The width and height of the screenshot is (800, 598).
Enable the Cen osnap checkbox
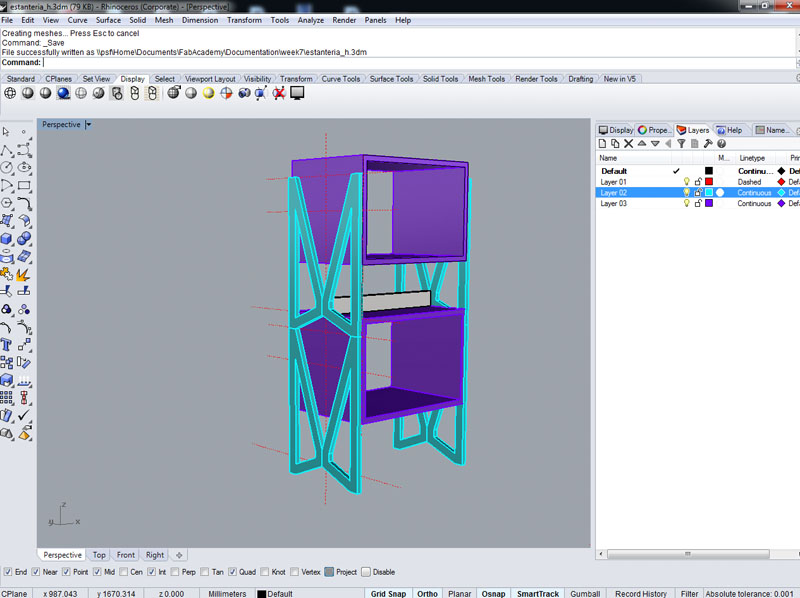(x=123, y=572)
